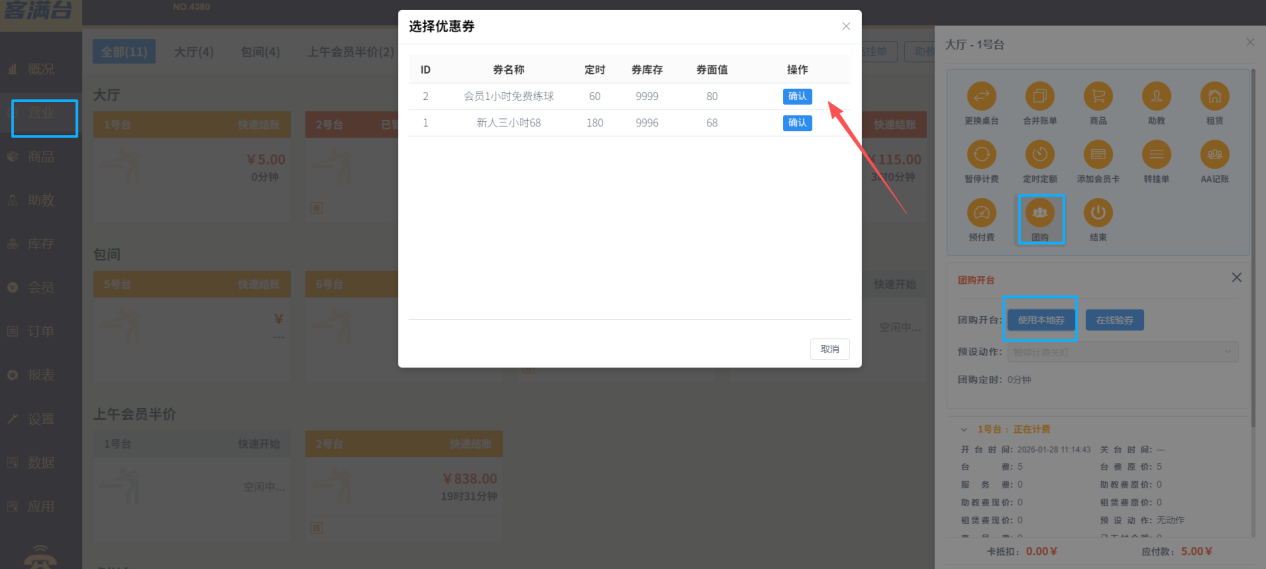The width and height of the screenshot is (1266, 569).
Task: Confirm coupon 会员1小时免费练球
Action: 797,96
